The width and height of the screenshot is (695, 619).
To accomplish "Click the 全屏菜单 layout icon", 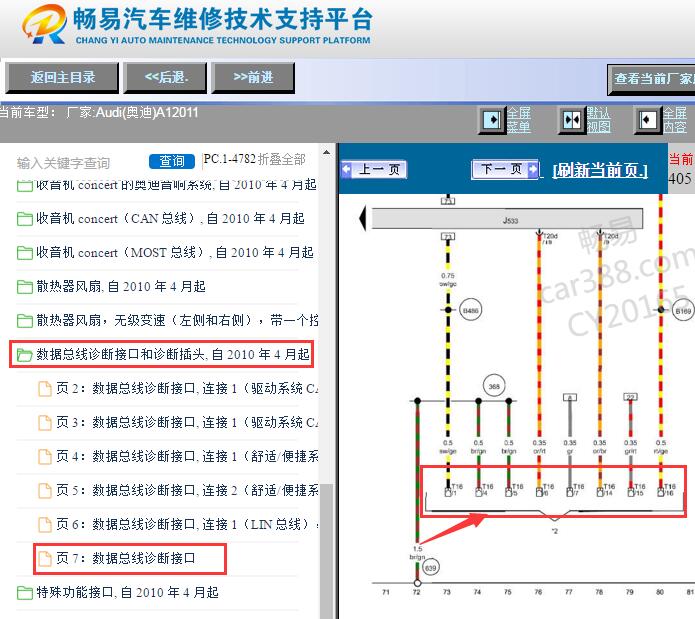I will coord(492,120).
